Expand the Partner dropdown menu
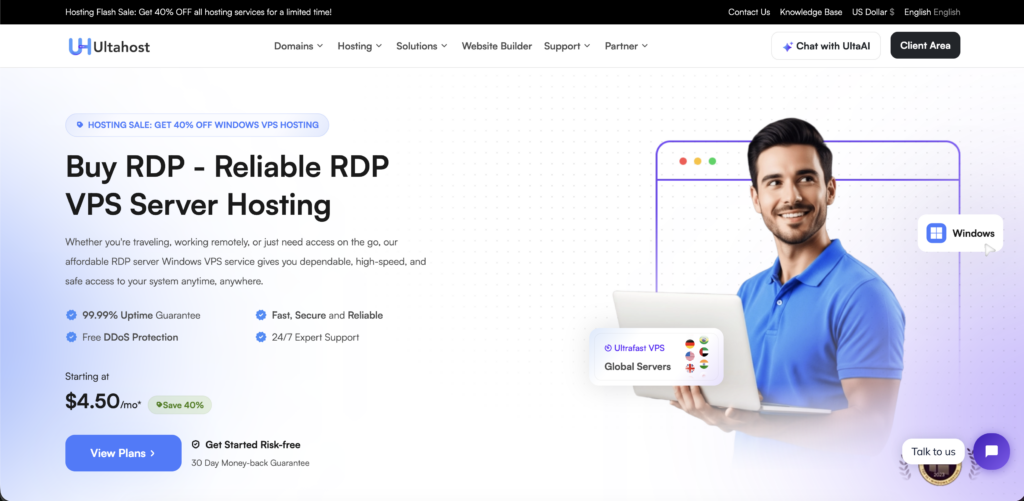The height and width of the screenshot is (501, 1024). click(626, 46)
